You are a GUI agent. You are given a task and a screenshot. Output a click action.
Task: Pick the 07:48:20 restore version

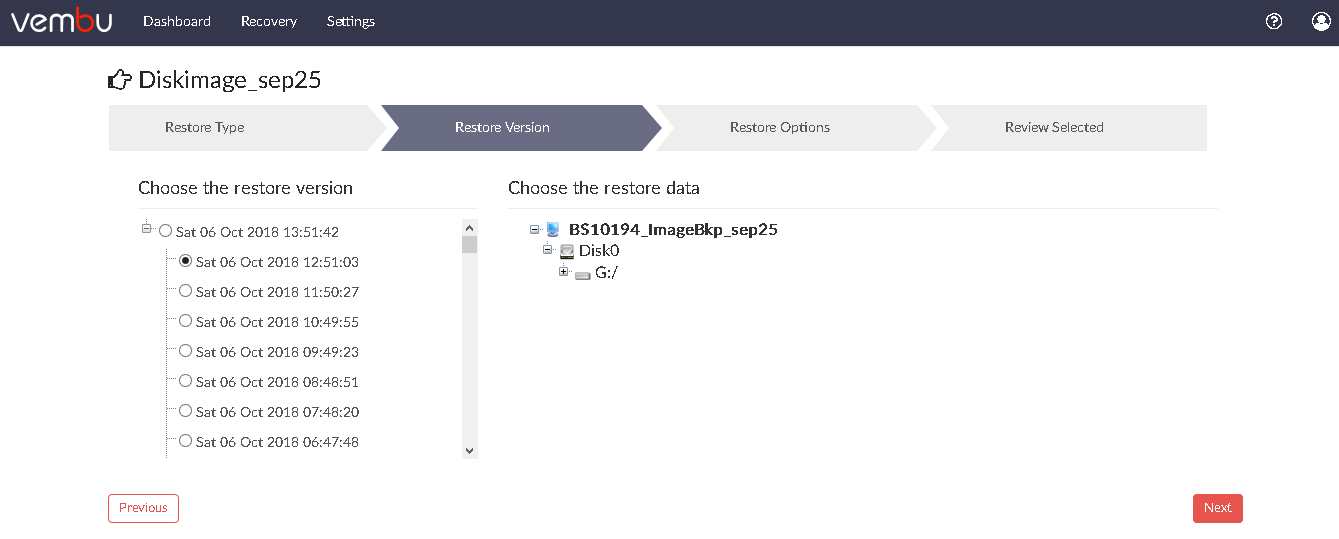pos(185,411)
